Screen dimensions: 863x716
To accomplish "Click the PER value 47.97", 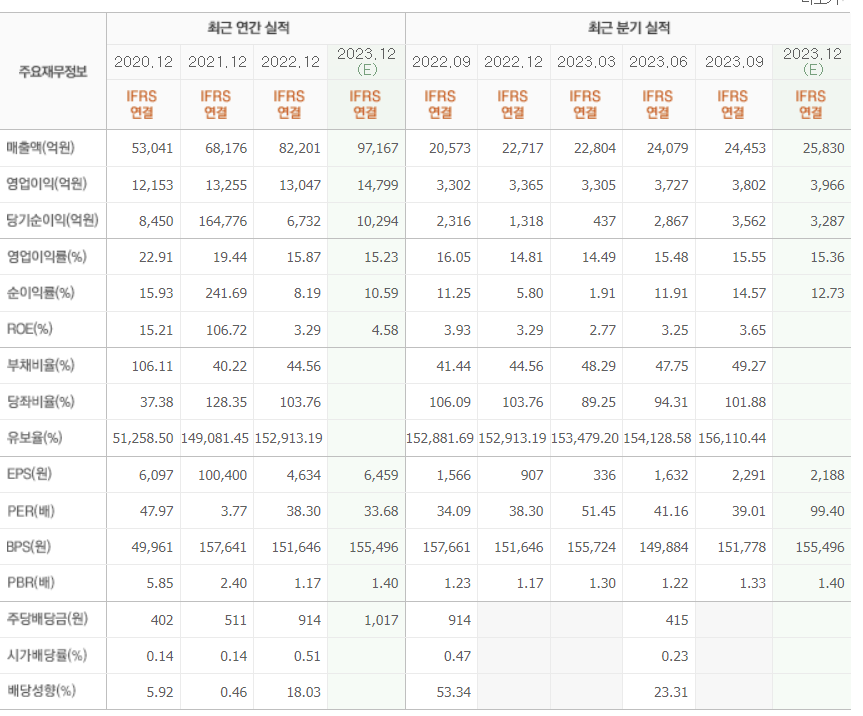I will (x=156, y=512).
